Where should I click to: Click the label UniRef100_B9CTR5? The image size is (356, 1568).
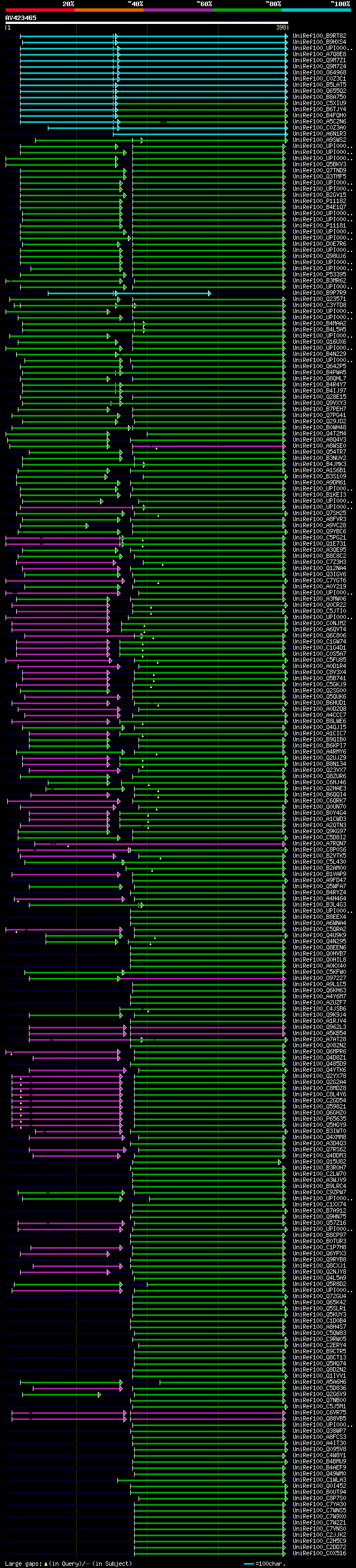(x=319, y=1351)
